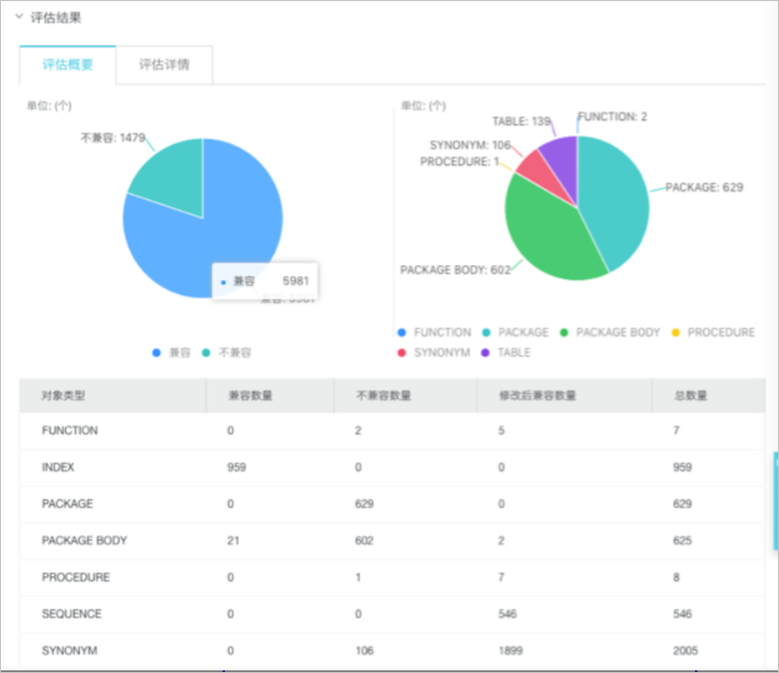Click the PACKAGE: 629 chart label

[x=704, y=187]
